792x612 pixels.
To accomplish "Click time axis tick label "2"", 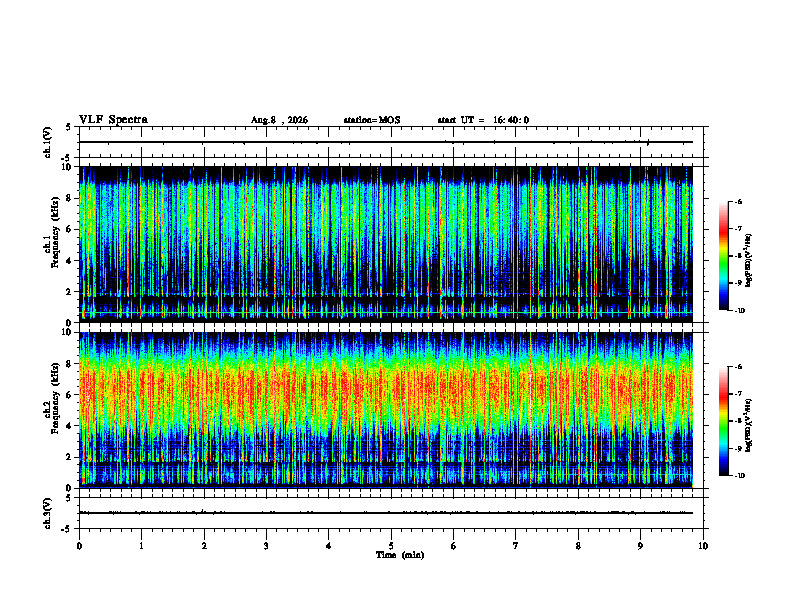I will point(204,546).
